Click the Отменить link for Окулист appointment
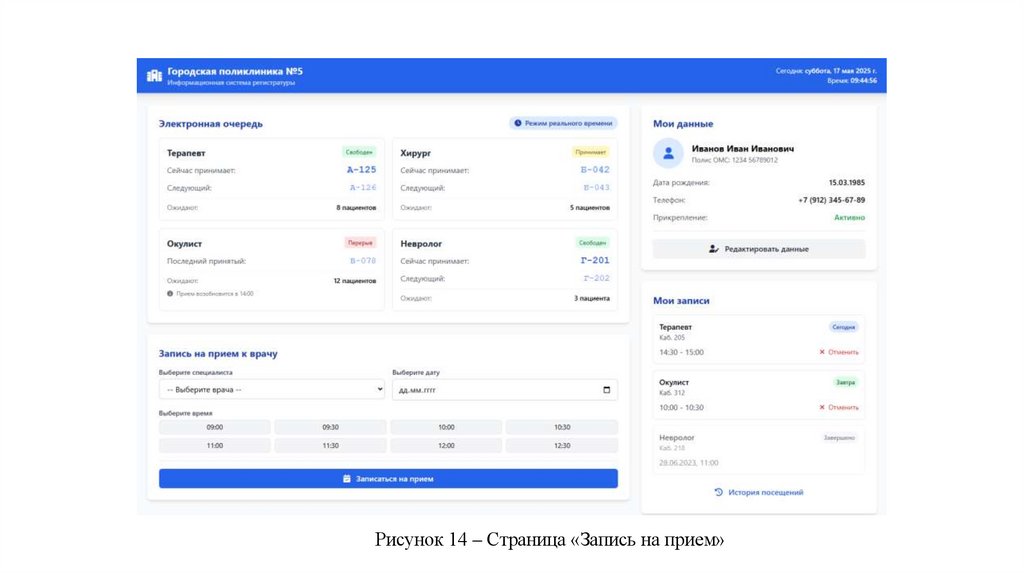Image resolution: width=1024 pixels, height=574 pixels. pos(839,407)
